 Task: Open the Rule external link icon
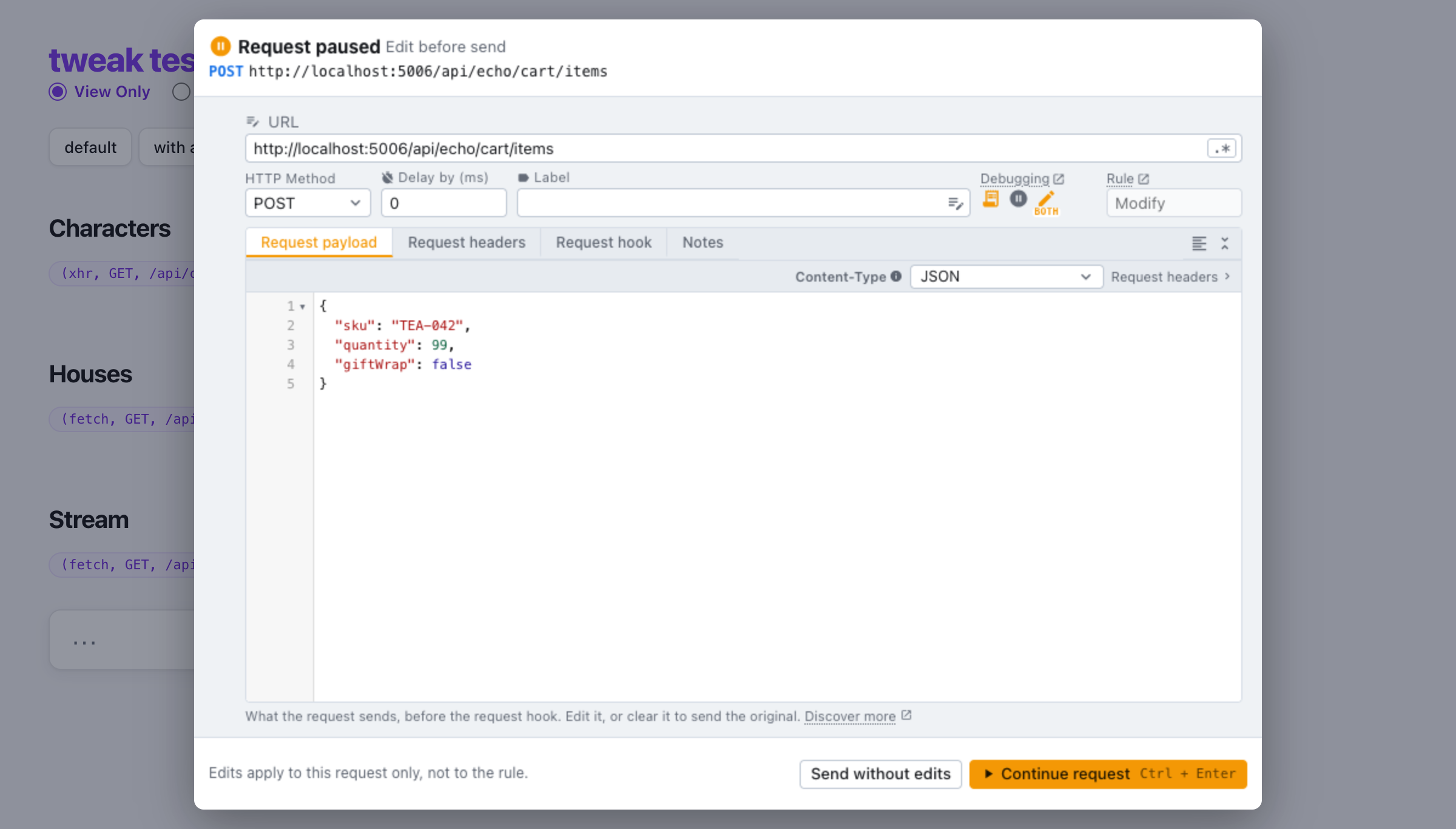(1144, 179)
